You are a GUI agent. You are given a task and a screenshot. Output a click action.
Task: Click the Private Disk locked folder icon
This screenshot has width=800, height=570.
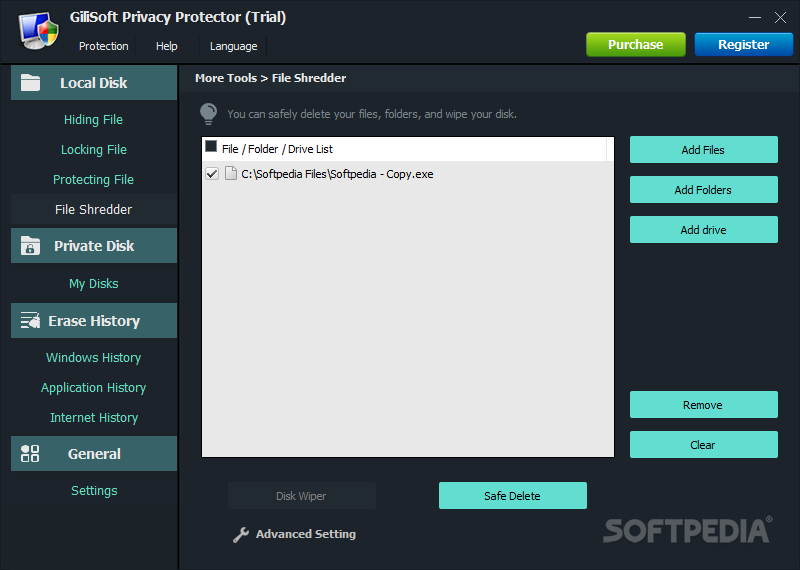pyautogui.click(x=30, y=245)
